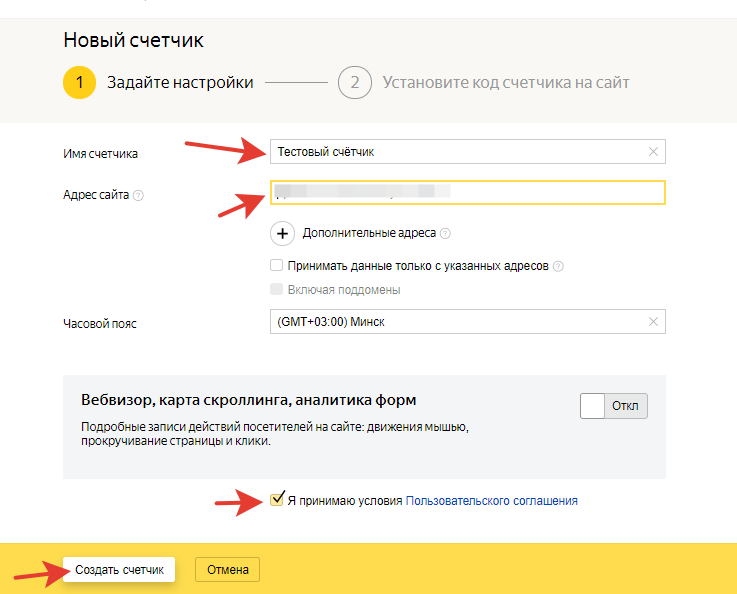Clear the counter name field with X icon
Screen dimensions: 737x594
653,152
